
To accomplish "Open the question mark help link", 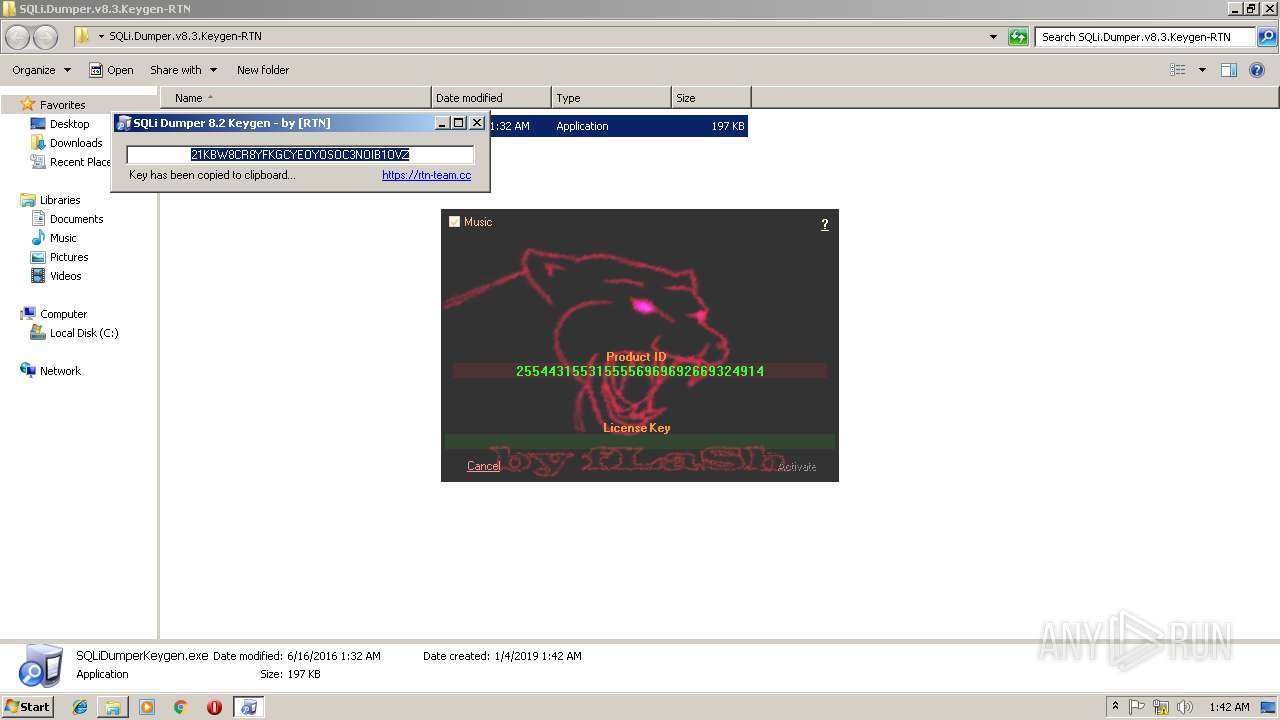I will coord(825,224).
